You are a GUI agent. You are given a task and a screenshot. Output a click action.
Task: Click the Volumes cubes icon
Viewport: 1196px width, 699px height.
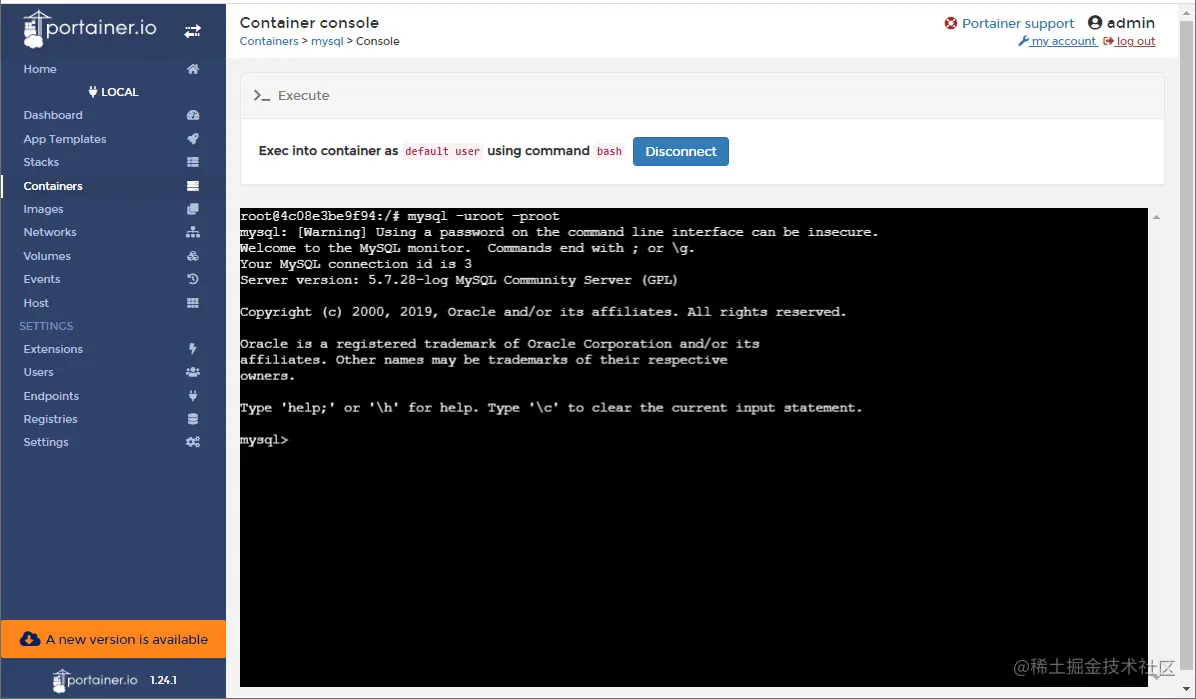click(193, 256)
